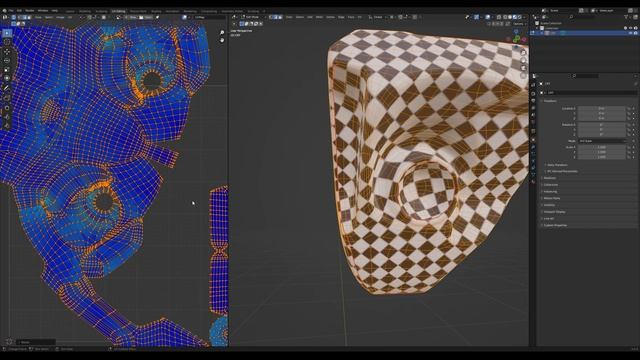Screen dimensions: 640x360
Task: Toggle snapping in the 3D viewport header
Action: point(400,17)
